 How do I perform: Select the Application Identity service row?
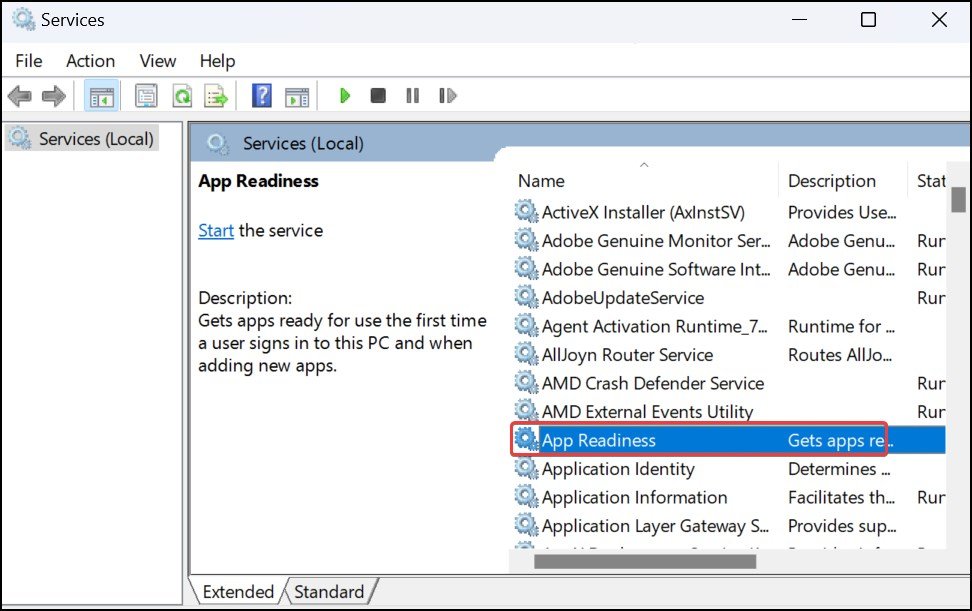click(x=618, y=469)
